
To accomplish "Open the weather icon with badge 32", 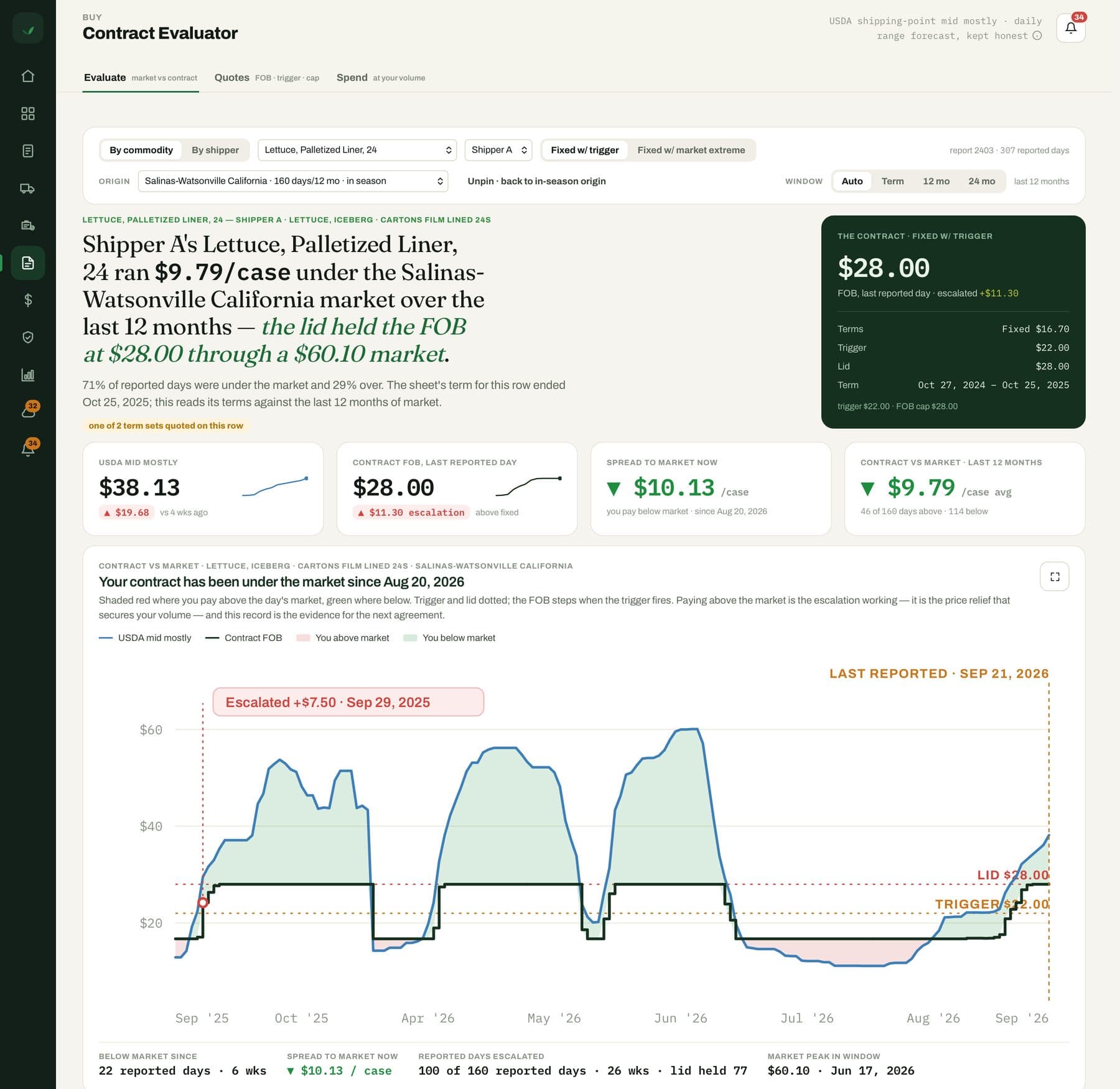I will coord(28,411).
